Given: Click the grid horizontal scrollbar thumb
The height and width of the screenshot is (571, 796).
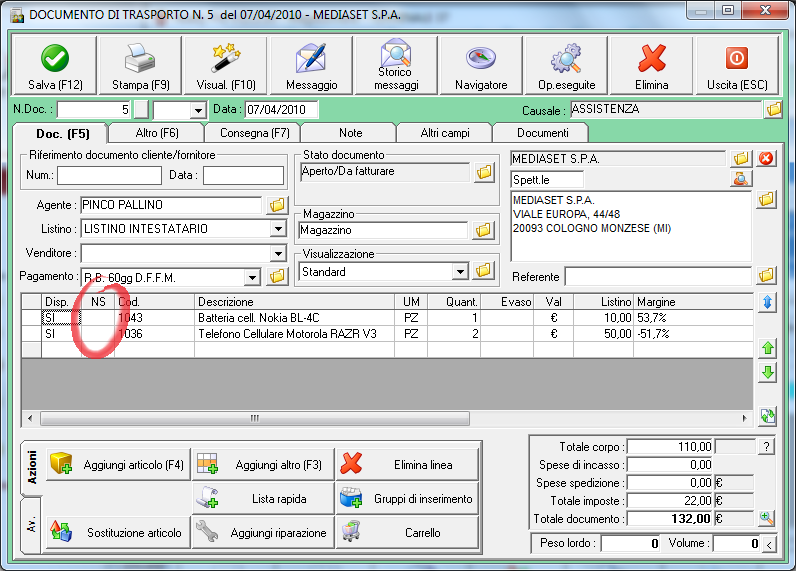Looking at the screenshot, I should (255, 418).
